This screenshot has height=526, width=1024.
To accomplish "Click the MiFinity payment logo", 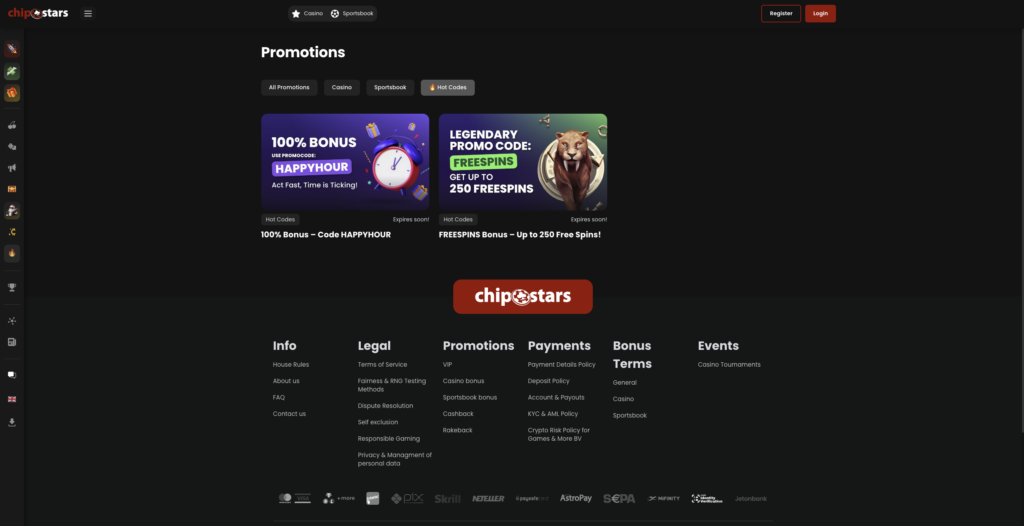I will tap(664, 499).
